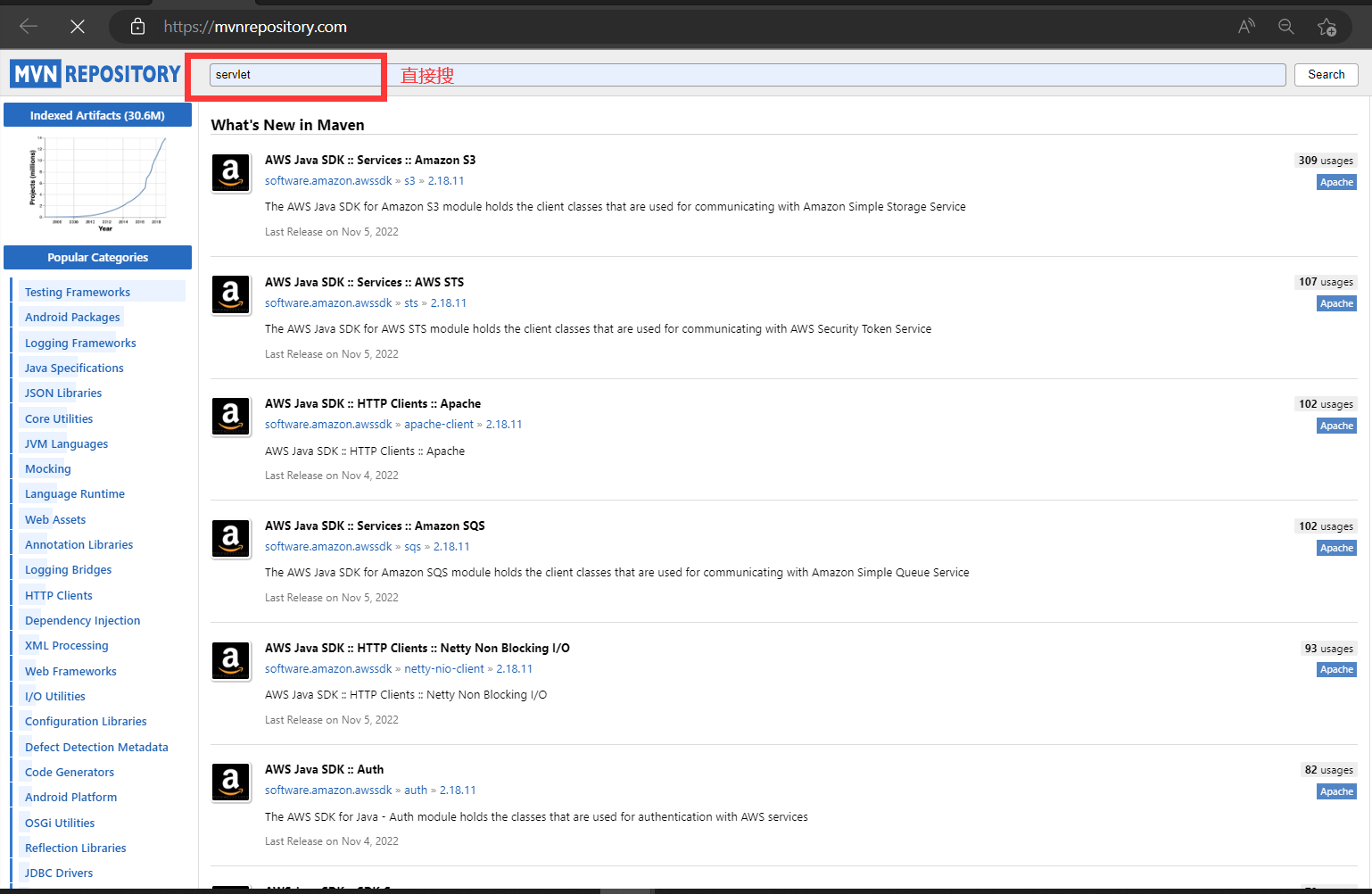Image resolution: width=1372 pixels, height=894 pixels.
Task: Follow the s3 artifact ID link
Action: click(409, 180)
